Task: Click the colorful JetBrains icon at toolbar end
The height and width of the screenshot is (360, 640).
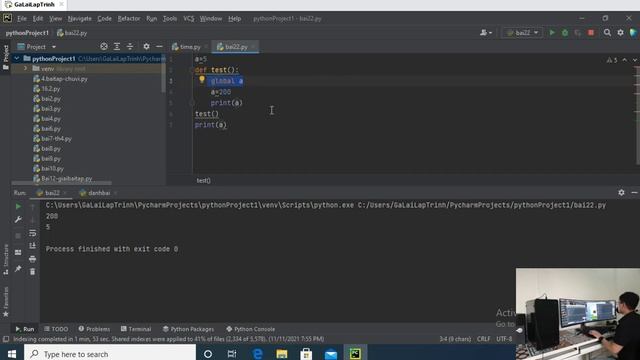Action: (x=633, y=33)
